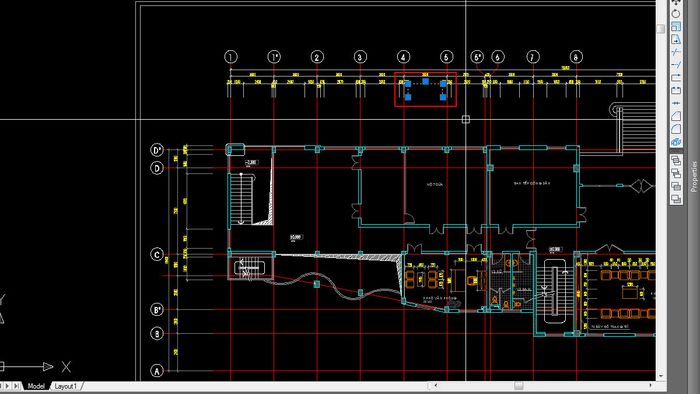Select grid bubble A on left axis
Image resolution: width=700 pixels, height=394 pixels.
pyautogui.click(x=157, y=370)
